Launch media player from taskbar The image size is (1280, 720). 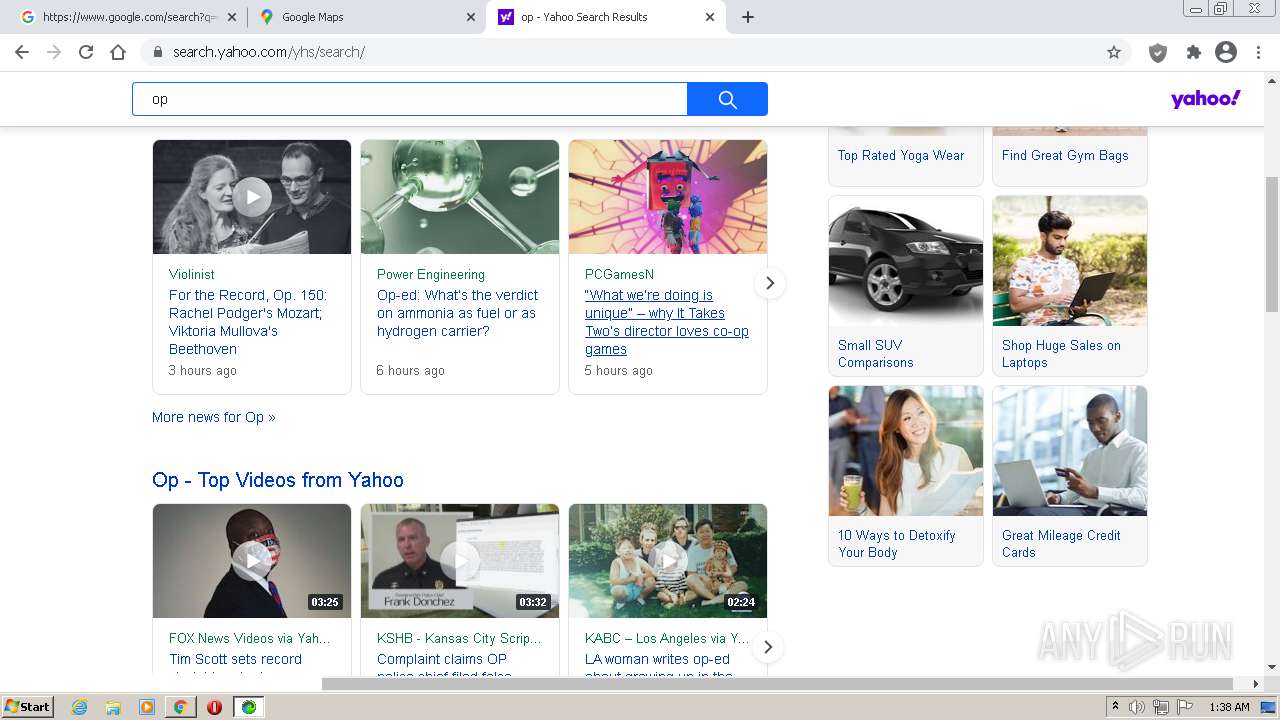147,707
